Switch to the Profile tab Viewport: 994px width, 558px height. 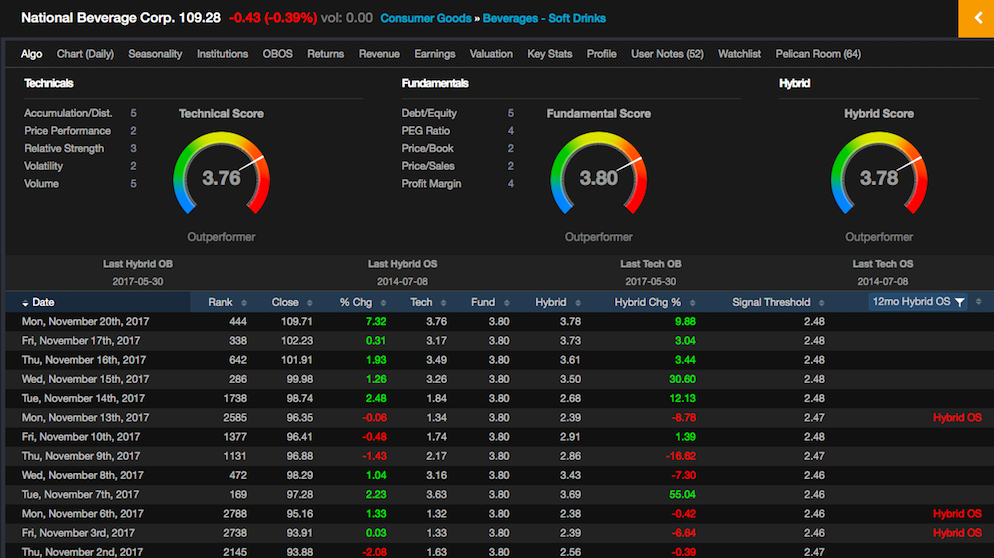(x=602, y=54)
